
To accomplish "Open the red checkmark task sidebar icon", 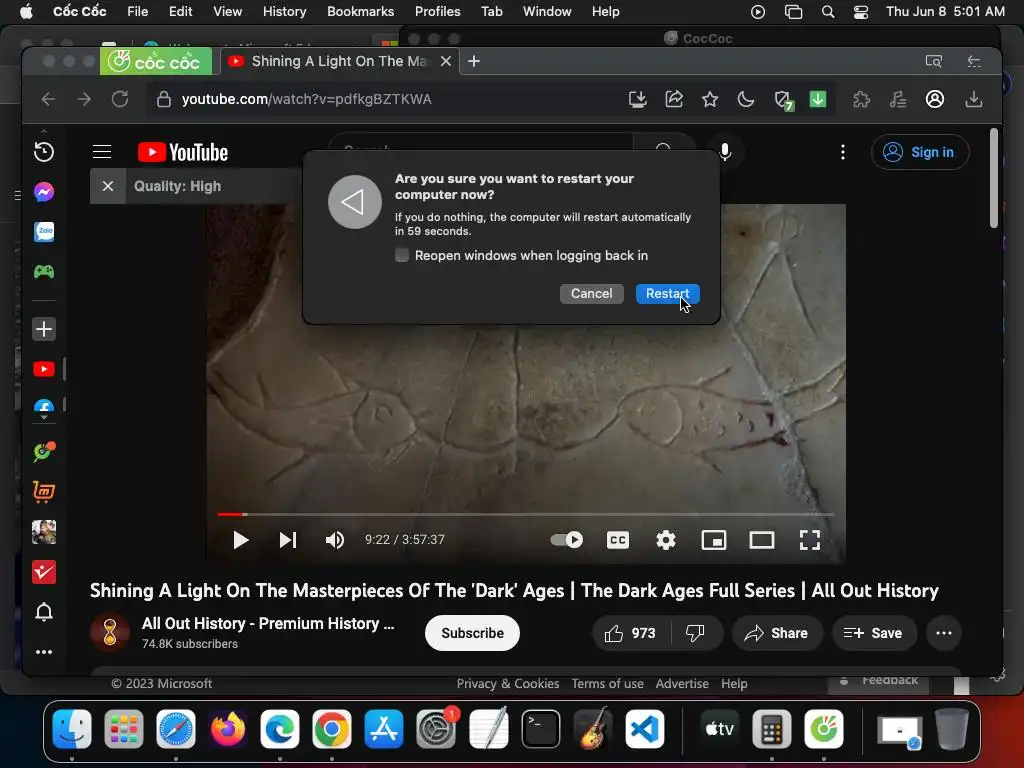I will coord(44,573).
